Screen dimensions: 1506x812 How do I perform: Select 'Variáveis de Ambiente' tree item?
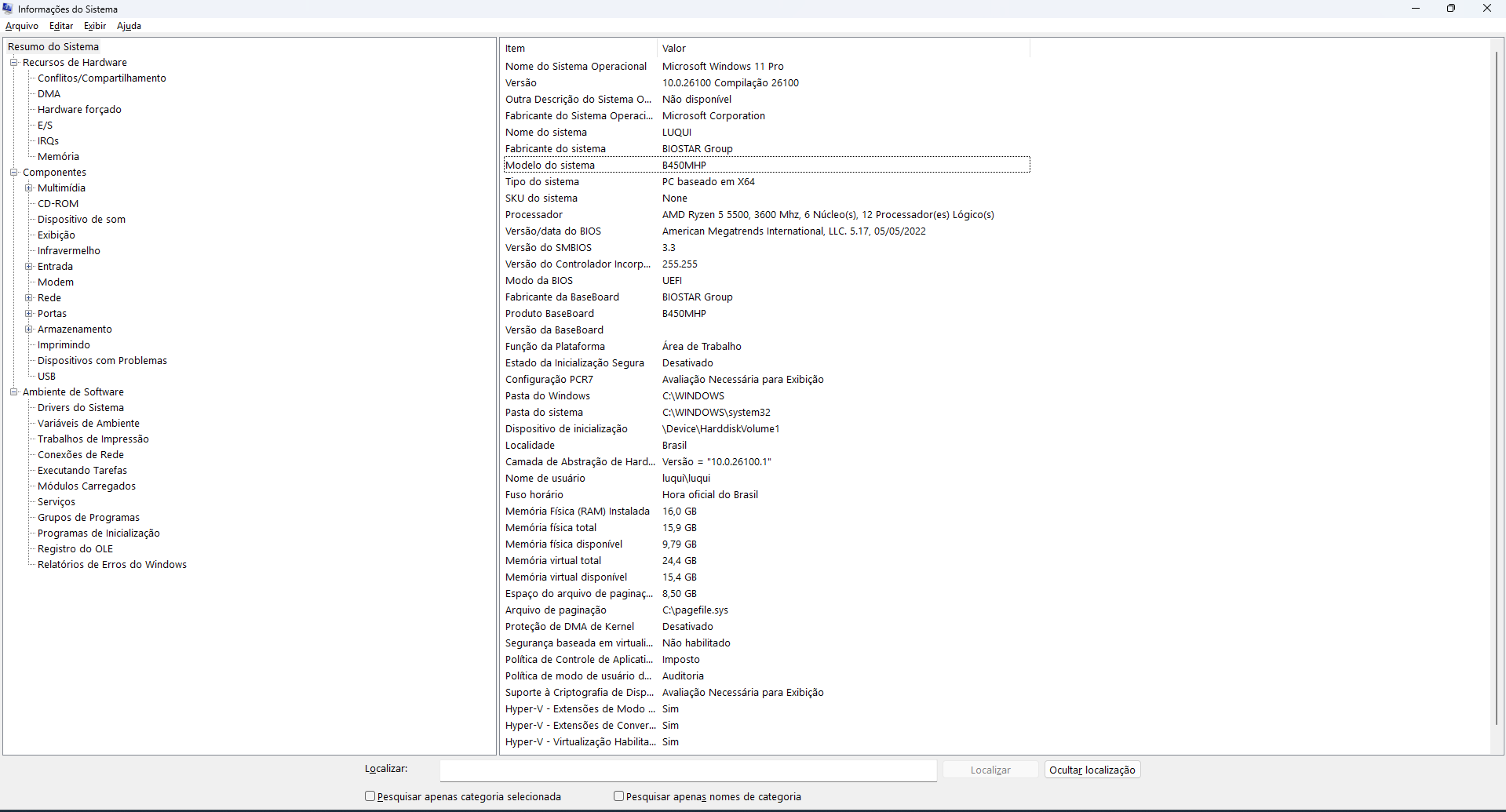(x=89, y=424)
